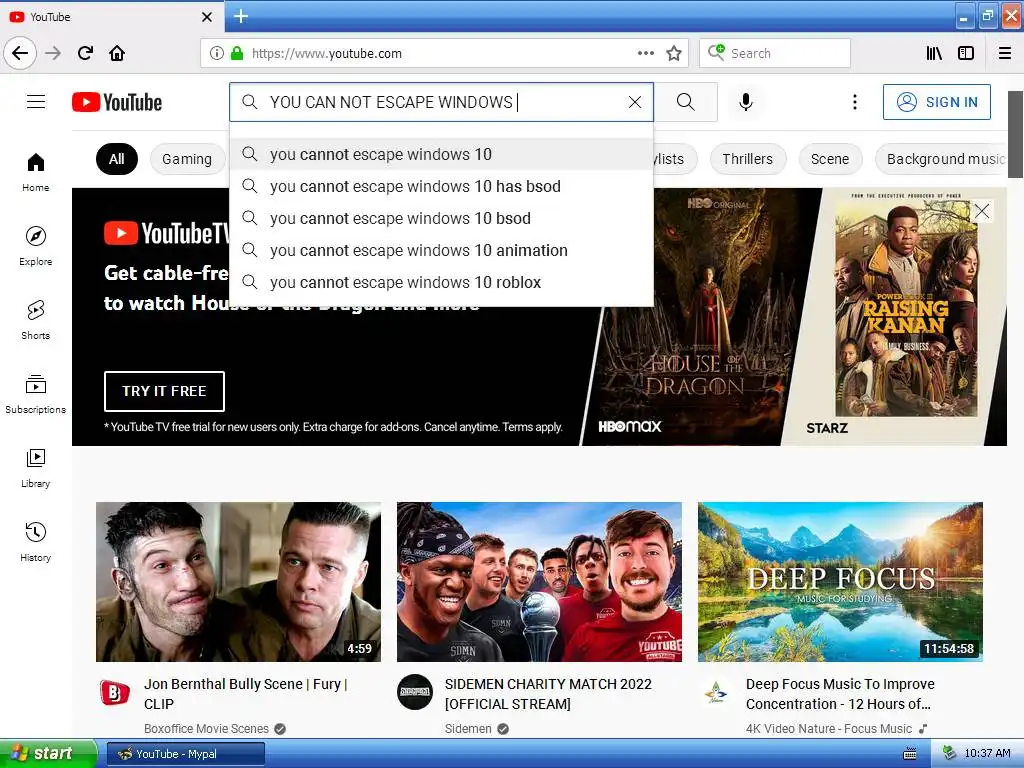Viewport: 1024px width, 768px height.
Task: Reload the page with refresh icon
Action: click(x=85, y=53)
